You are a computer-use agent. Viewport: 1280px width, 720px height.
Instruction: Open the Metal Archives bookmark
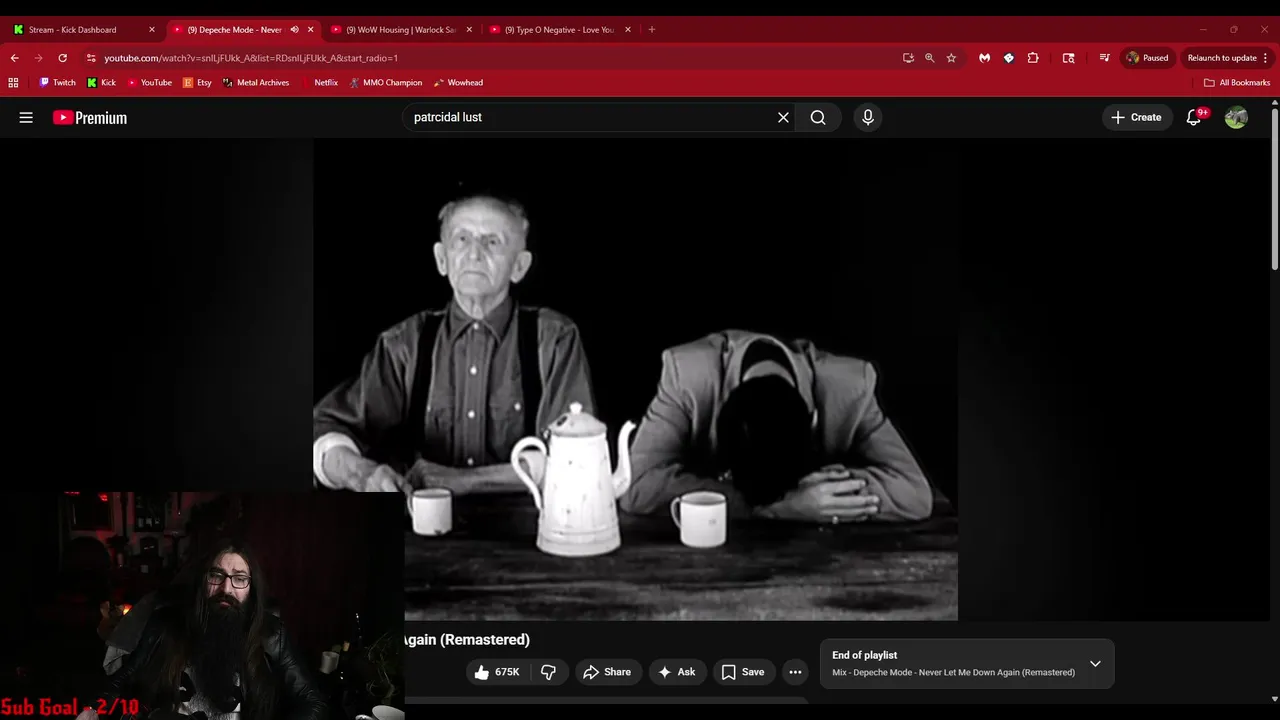click(256, 83)
